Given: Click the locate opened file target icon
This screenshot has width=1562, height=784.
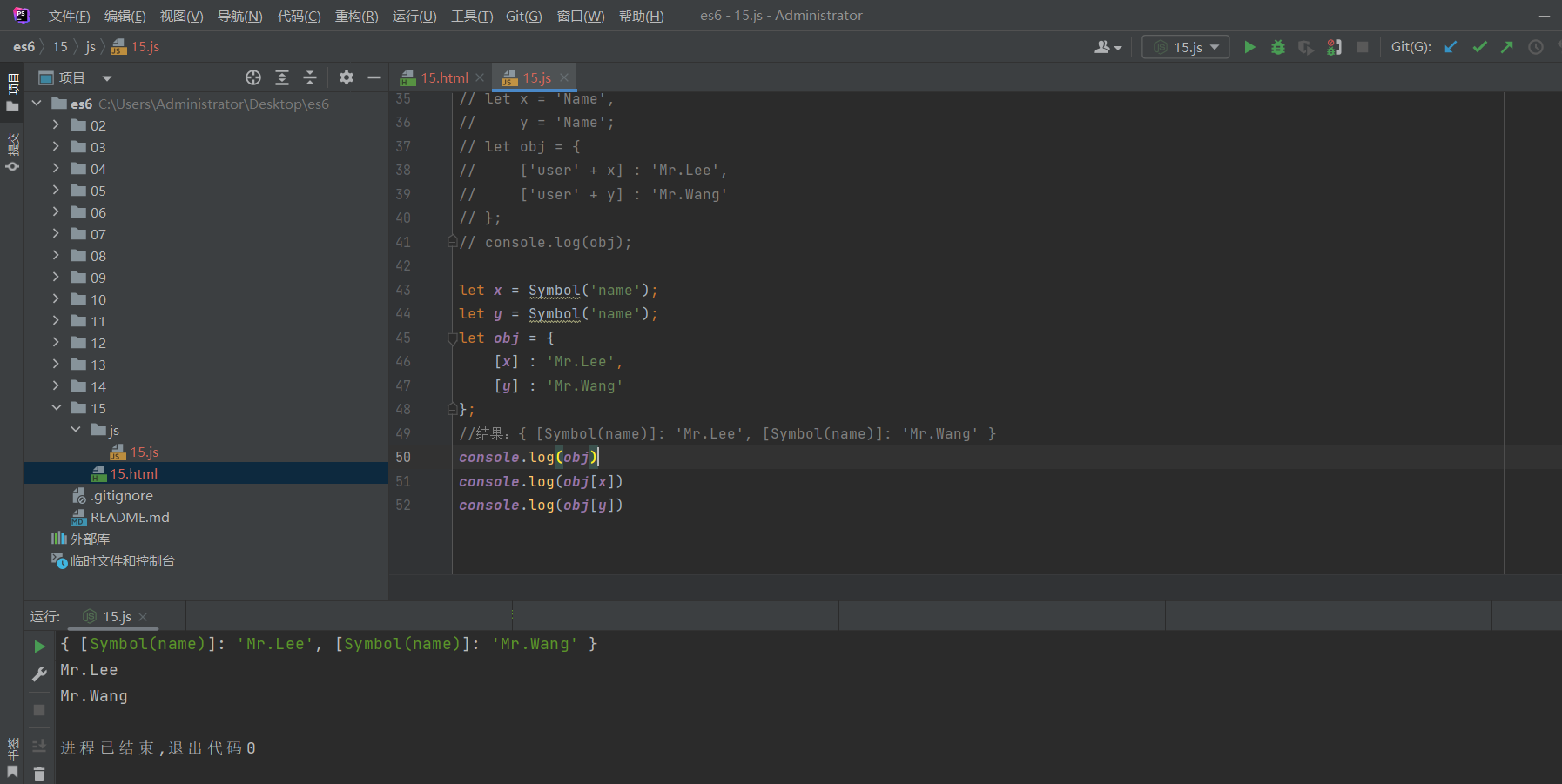Looking at the screenshot, I should tap(253, 77).
